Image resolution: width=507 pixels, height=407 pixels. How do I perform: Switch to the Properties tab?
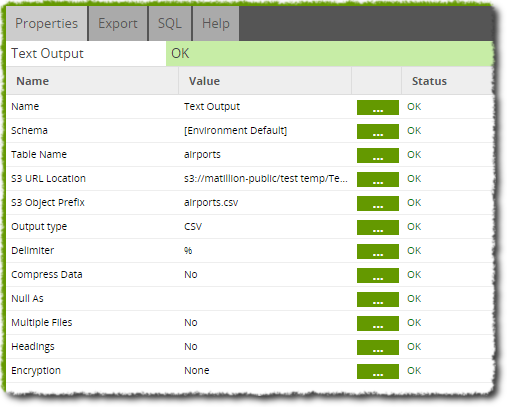(x=47, y=24)
